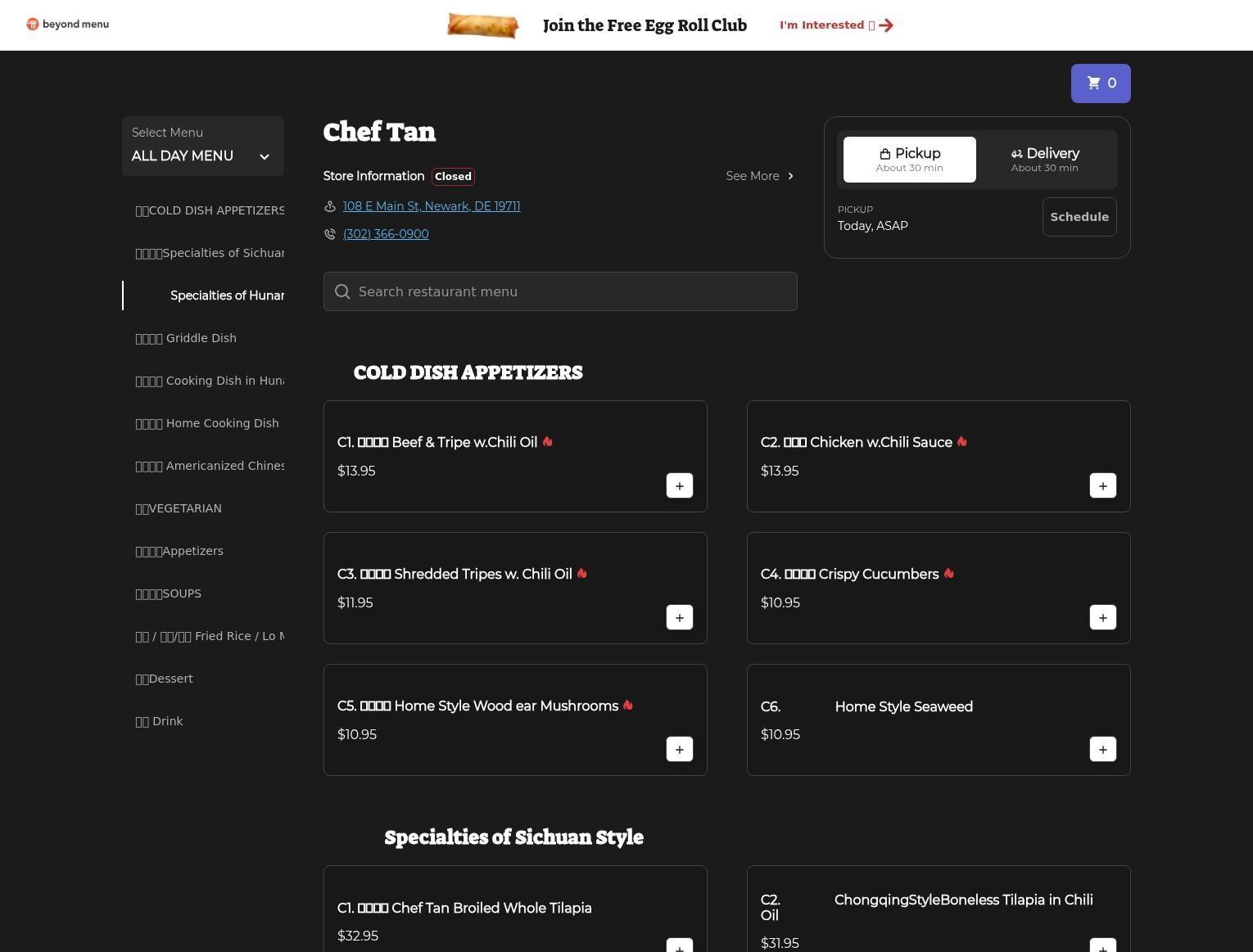Open the Schedule pickup time picker
1253x952 pixels.
coord(1079,217)
